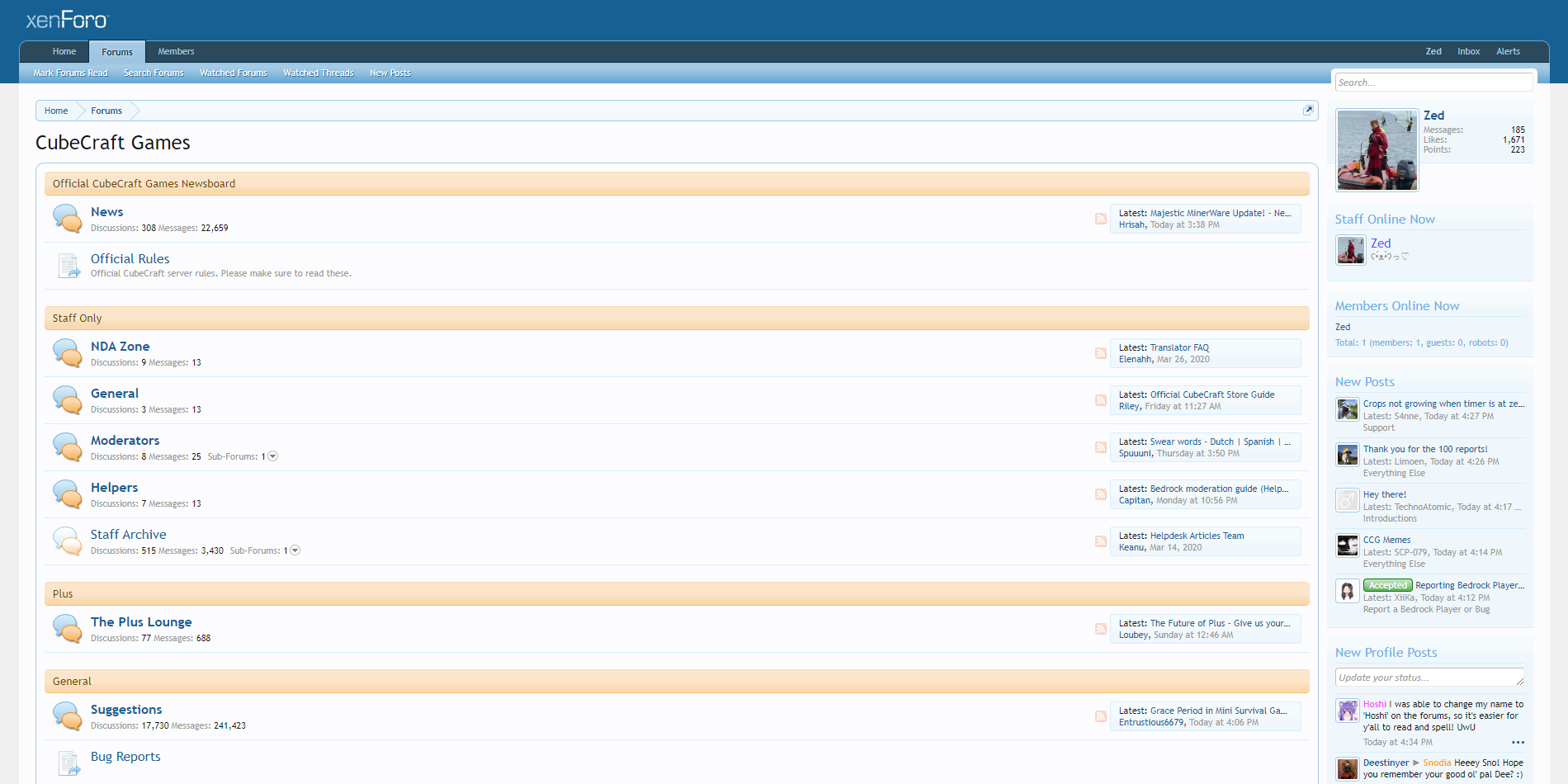Screen dimensions: 1568x784
Task: Open the Zed account menu
Action: click(x=1433, y=51)
